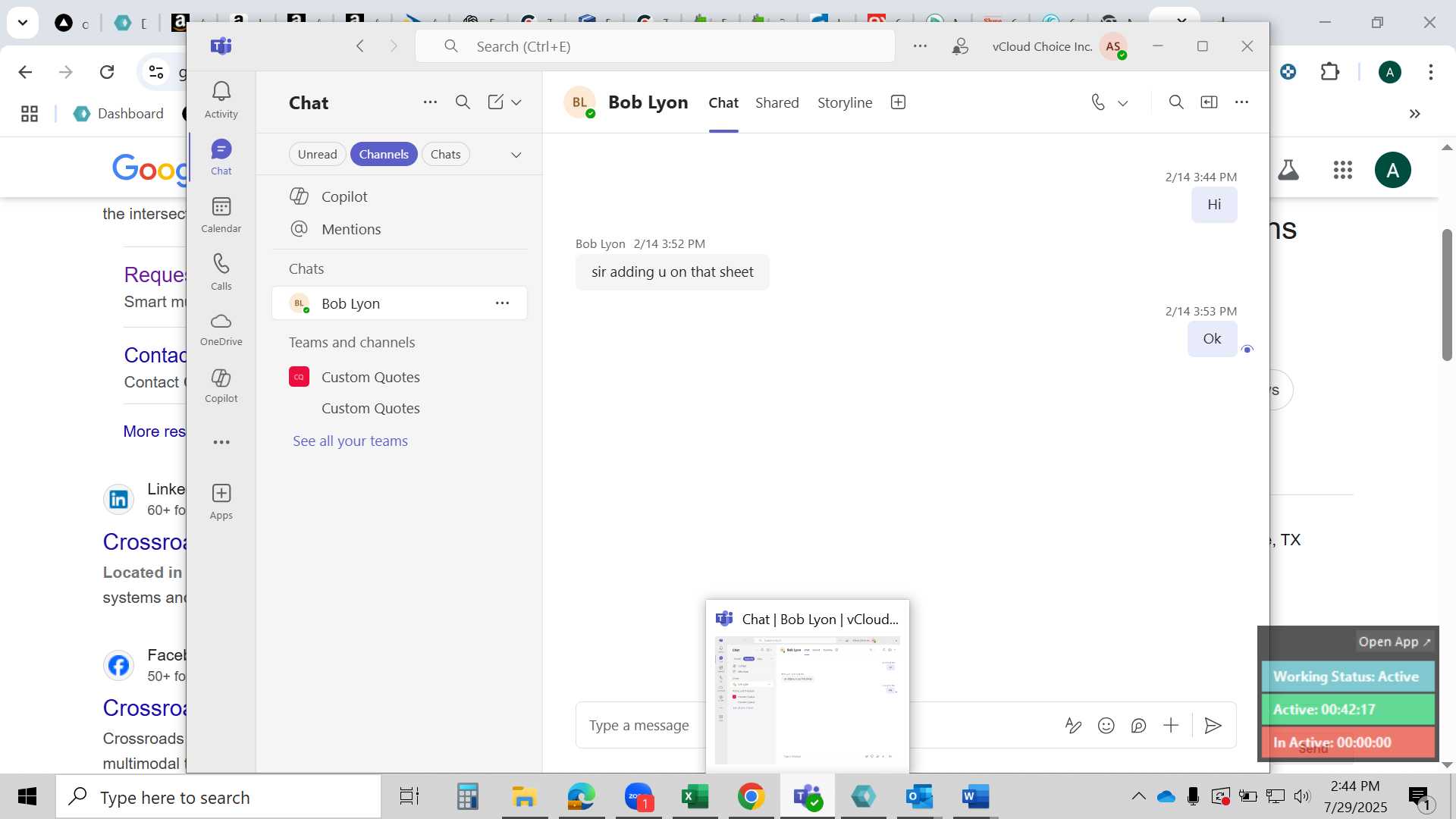Search in the Bob Lyon conversation
The width and height of the screenshot is (1456, 819).
[x=1176, y=102]
